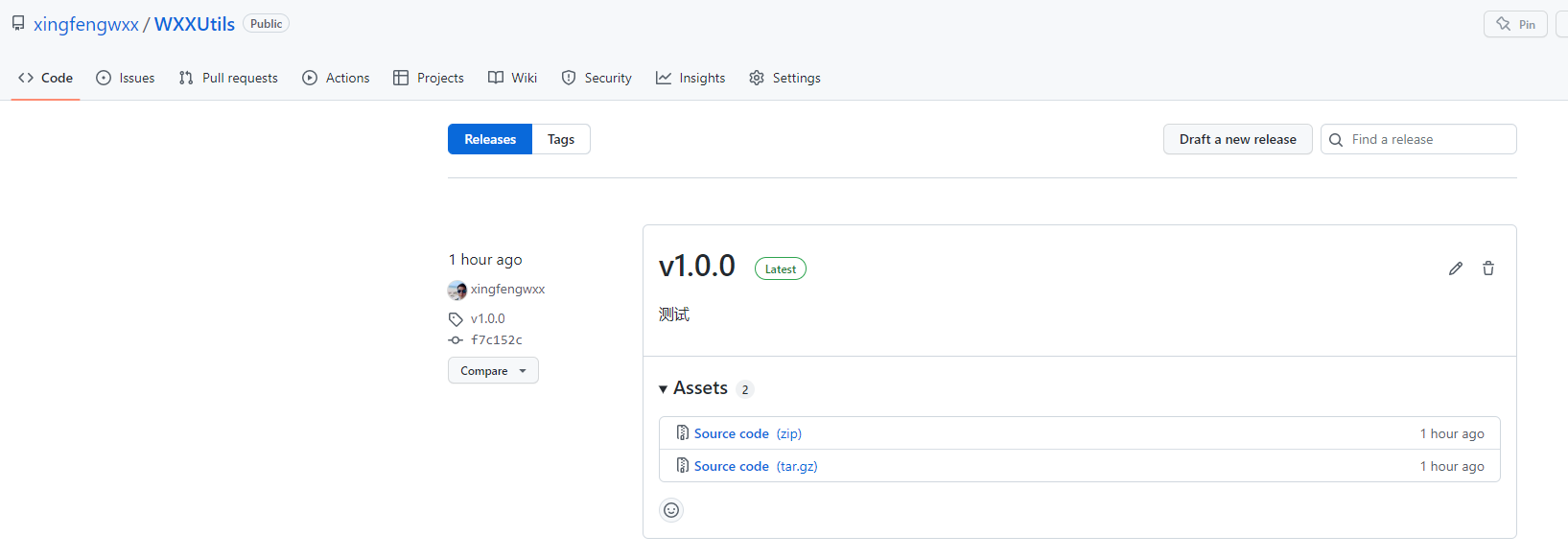The height and width of the screenshot is (559, 1568).
Task: Open the Wiki tab
Action: [x=512, y=78]
